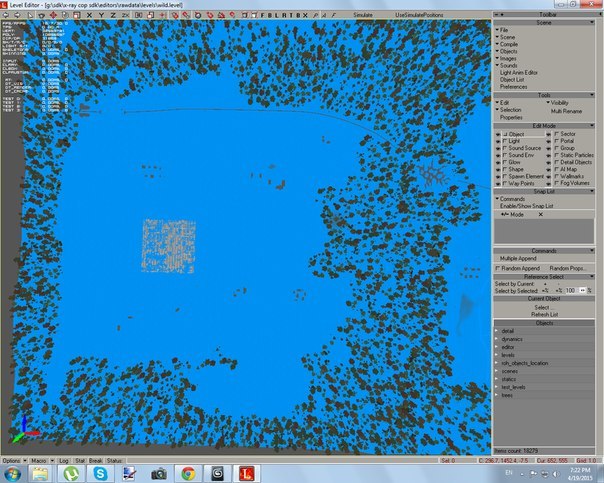604x483 pixels.
Task: Open the Windows Start orb
Action: [x=12, y=473]
